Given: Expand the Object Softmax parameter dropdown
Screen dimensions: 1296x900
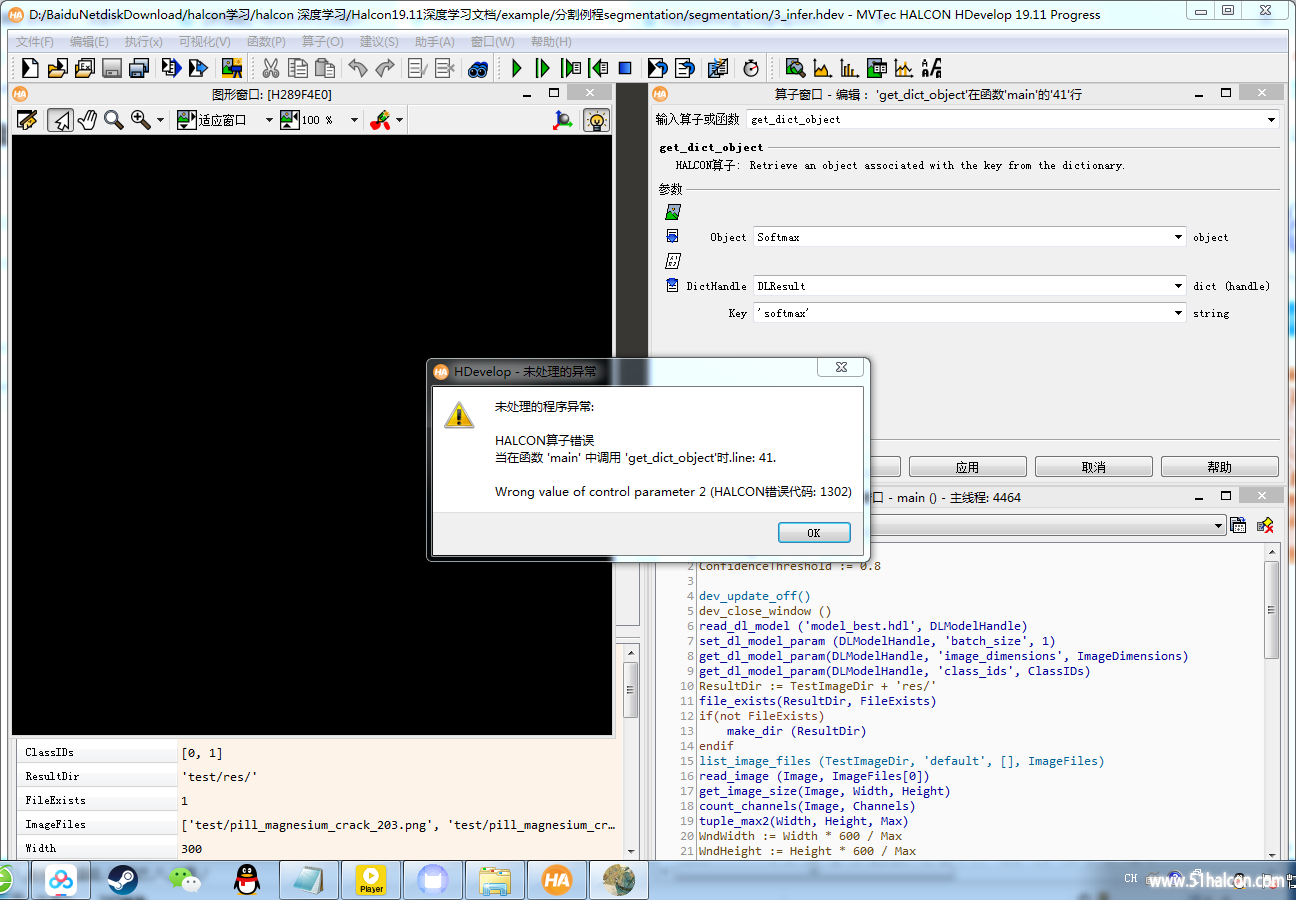Looking at the screenshot, I should point(1179,237).
